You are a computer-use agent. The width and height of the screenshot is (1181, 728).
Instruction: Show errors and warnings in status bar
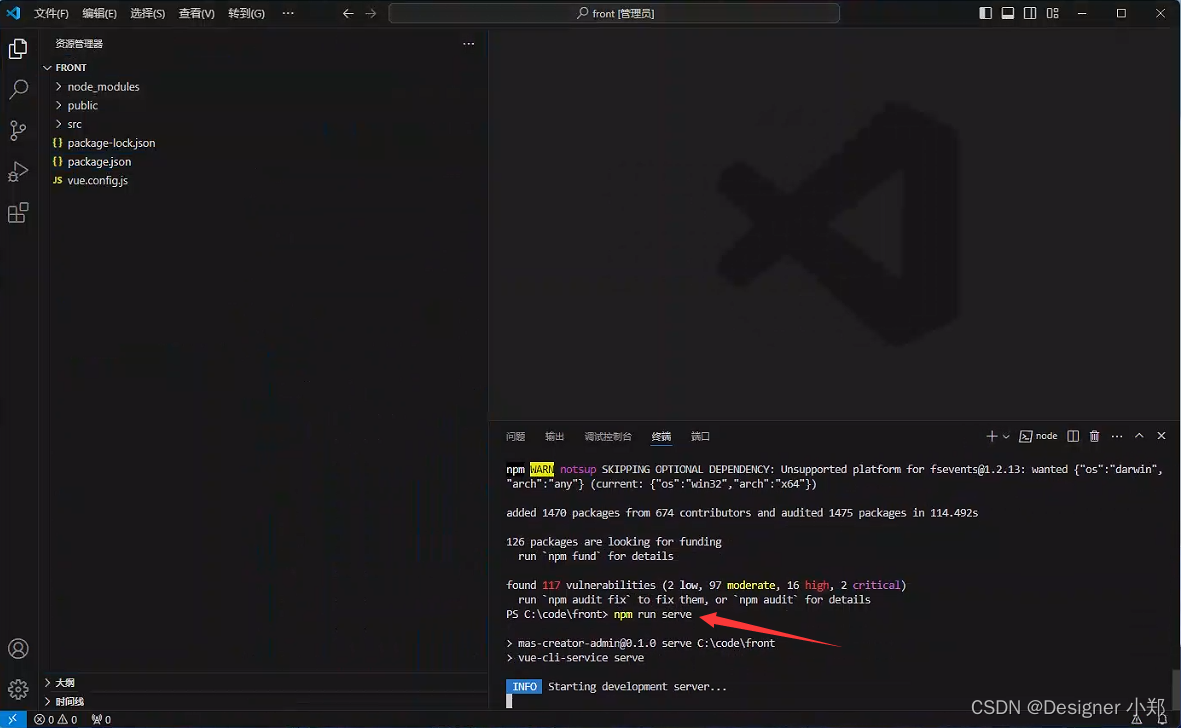pos(56,719)
